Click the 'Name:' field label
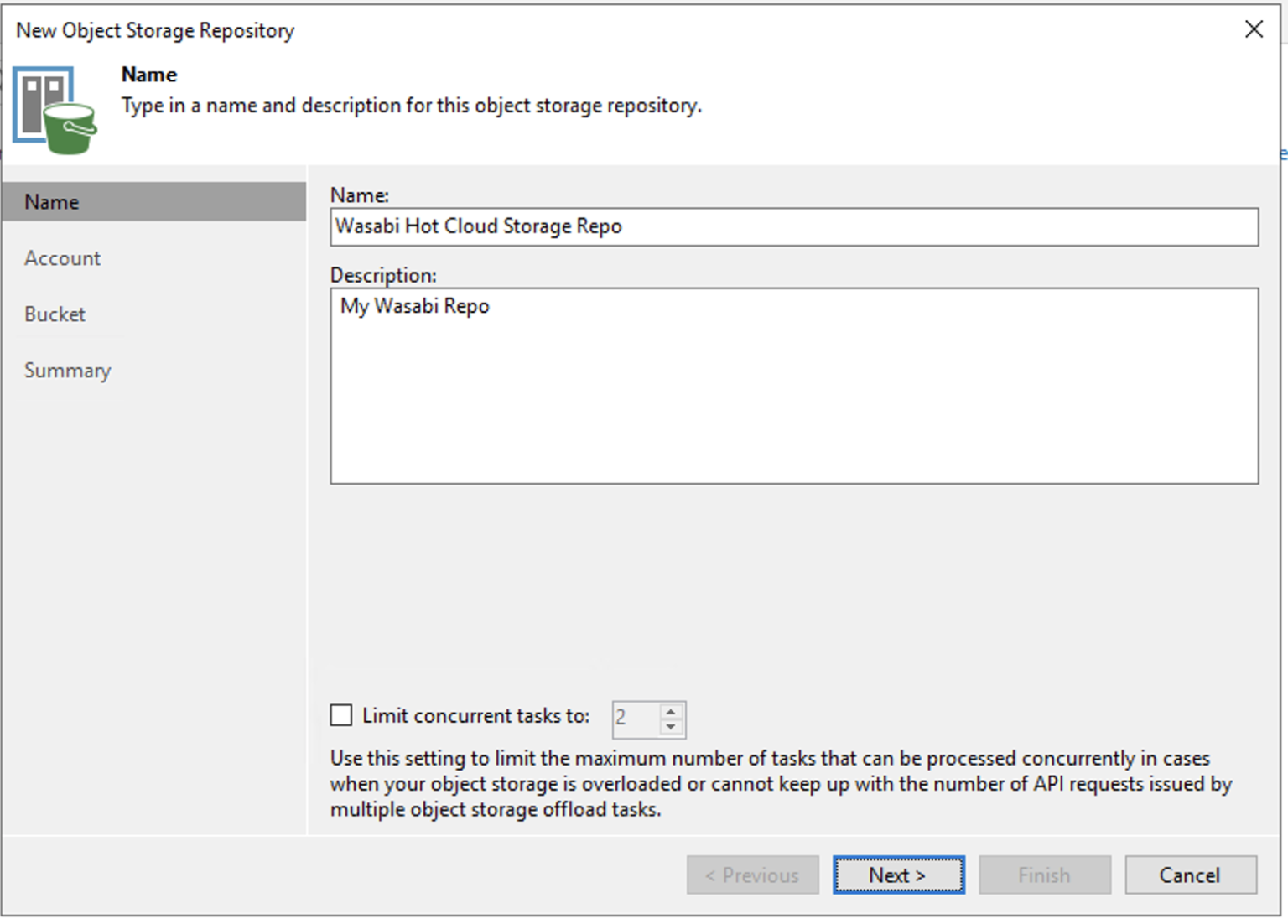Viewport: 1288px width, 924px height. click(360, 195)
